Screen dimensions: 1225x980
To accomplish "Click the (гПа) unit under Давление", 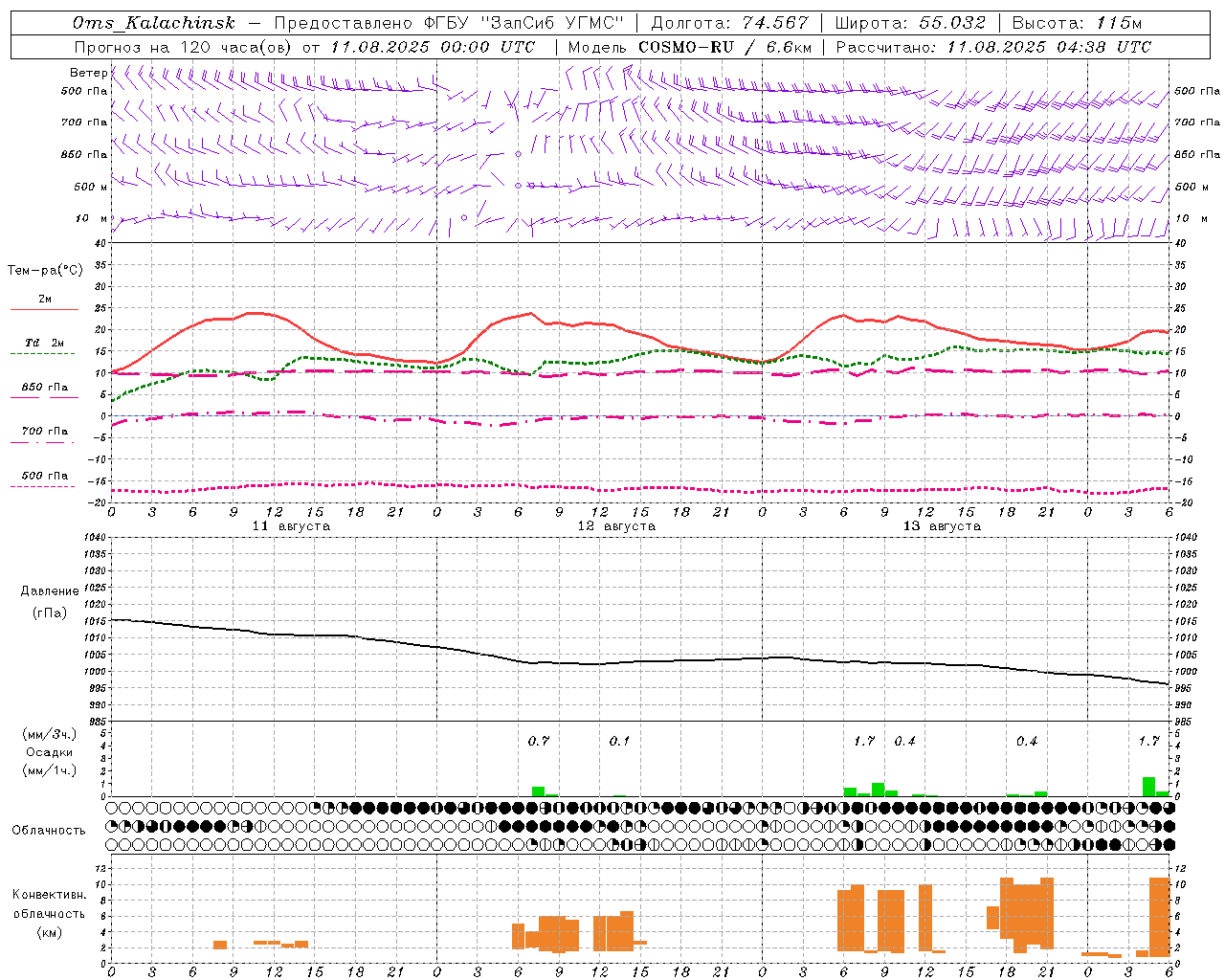I will (x=50, y=612).
